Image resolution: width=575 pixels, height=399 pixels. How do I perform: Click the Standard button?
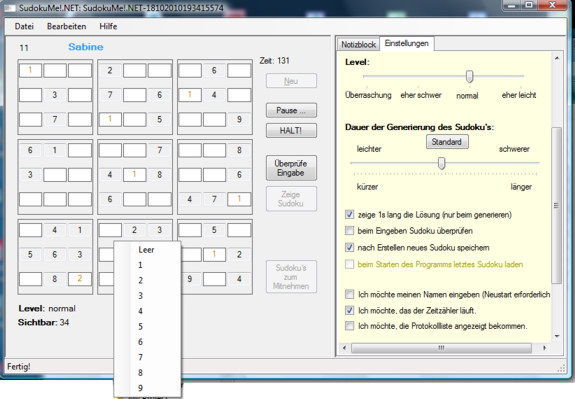point(447,142)
